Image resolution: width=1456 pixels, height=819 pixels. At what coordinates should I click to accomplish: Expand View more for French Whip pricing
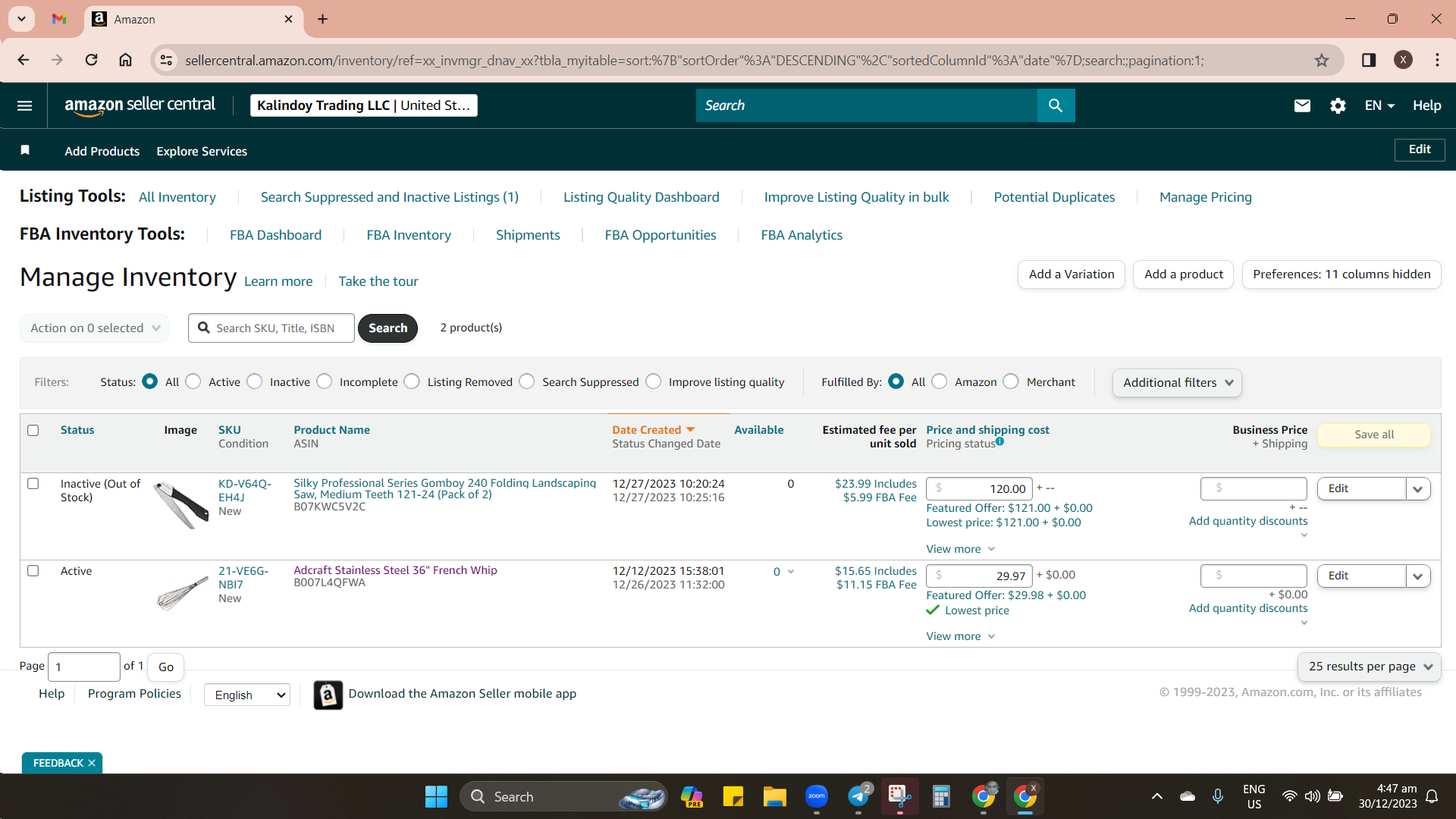[960, 636]
